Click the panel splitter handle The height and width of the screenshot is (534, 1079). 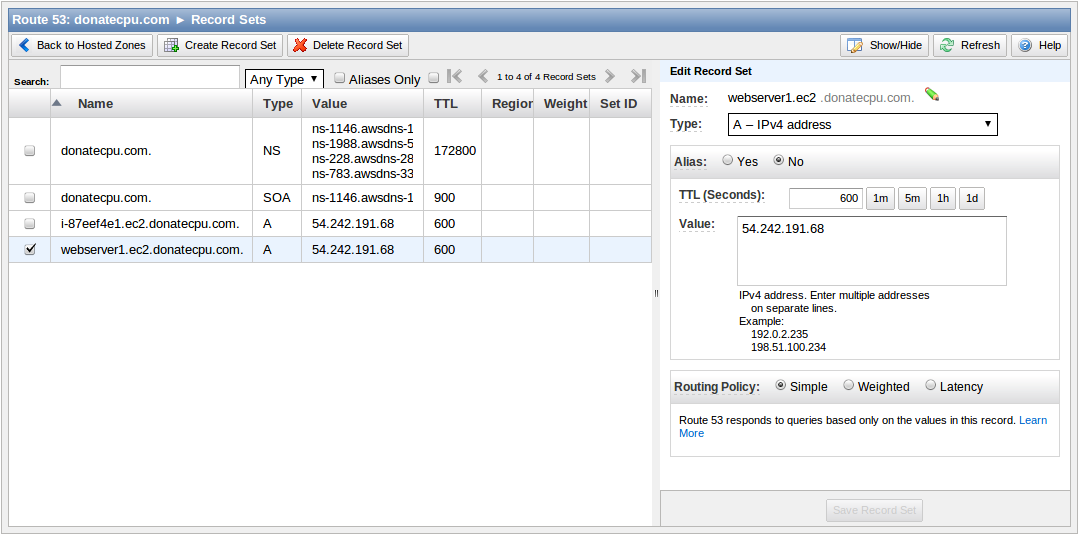656,293
